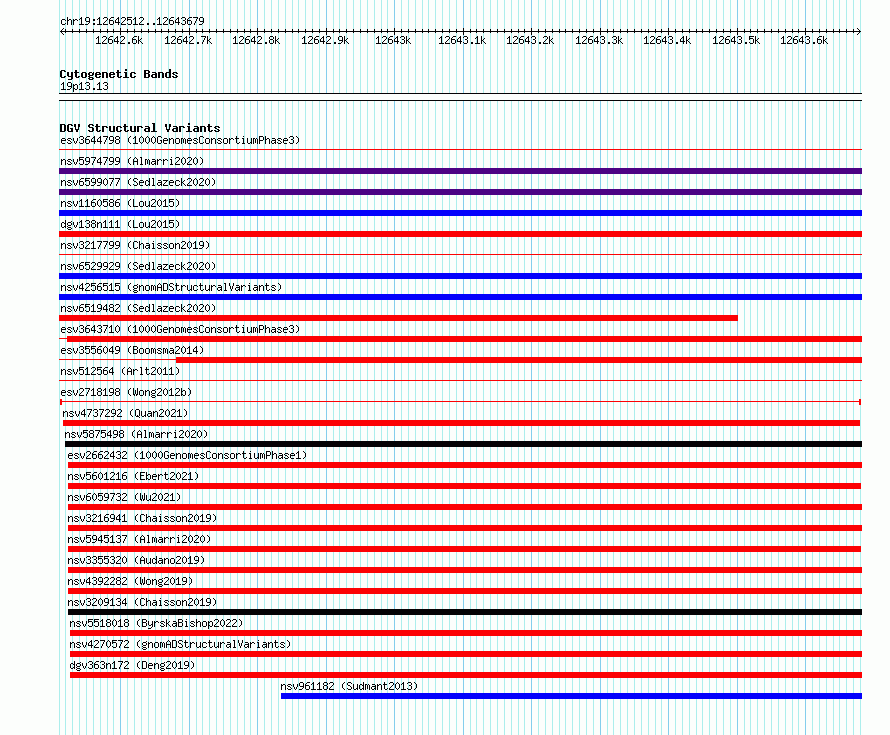Image resolution: width=890 pixels, height=735 pixels.
Task: Select the esv2718198 (Wong2012b) label
Action: (126, 392)
